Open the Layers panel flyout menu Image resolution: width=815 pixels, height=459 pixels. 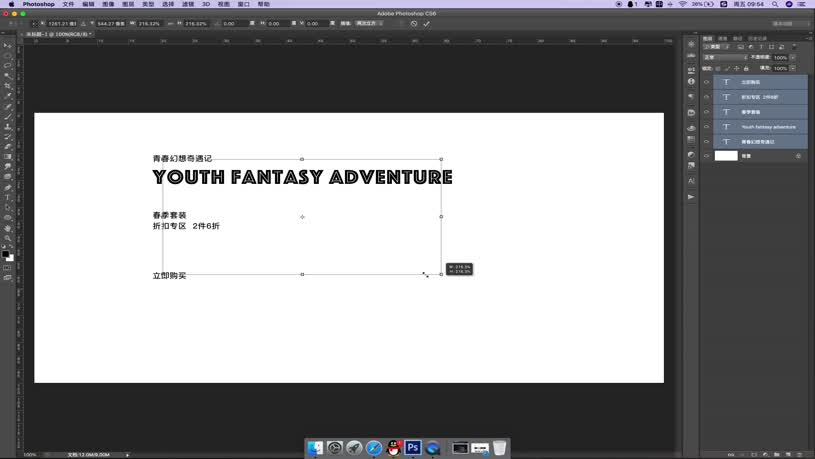tap(807, 38)
